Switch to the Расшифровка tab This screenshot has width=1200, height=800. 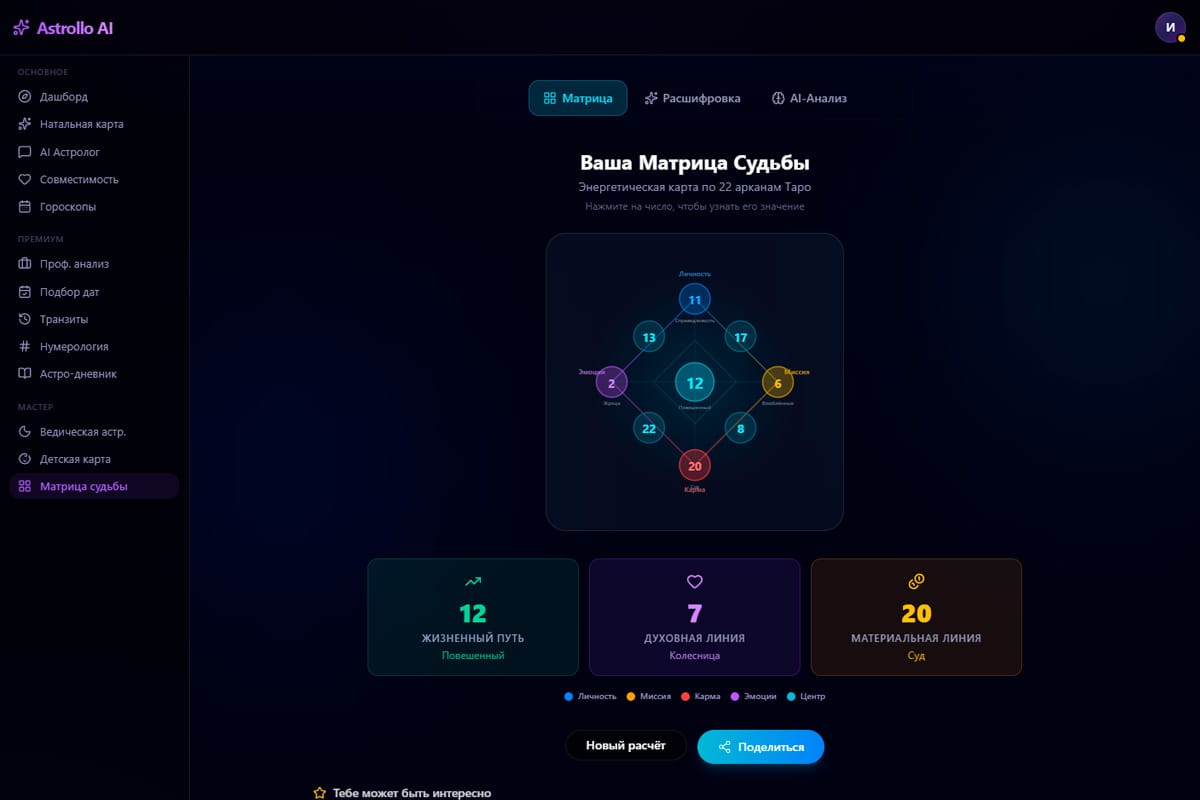692,98
